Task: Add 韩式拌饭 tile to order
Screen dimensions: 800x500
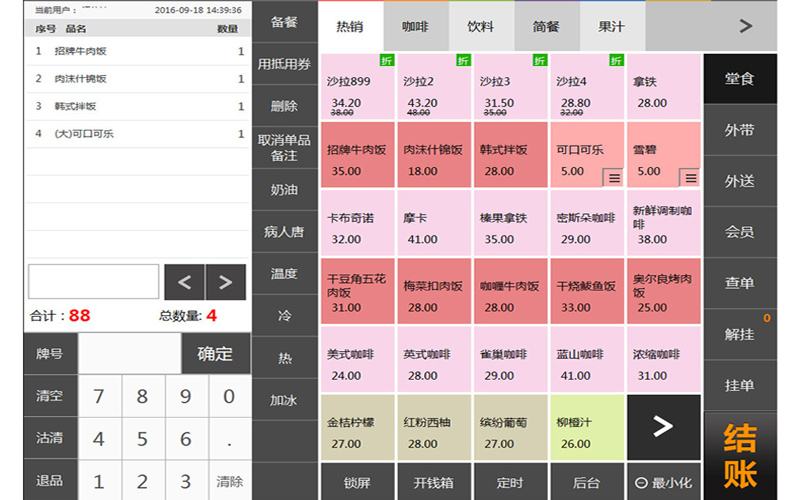Action: [510, 155]
